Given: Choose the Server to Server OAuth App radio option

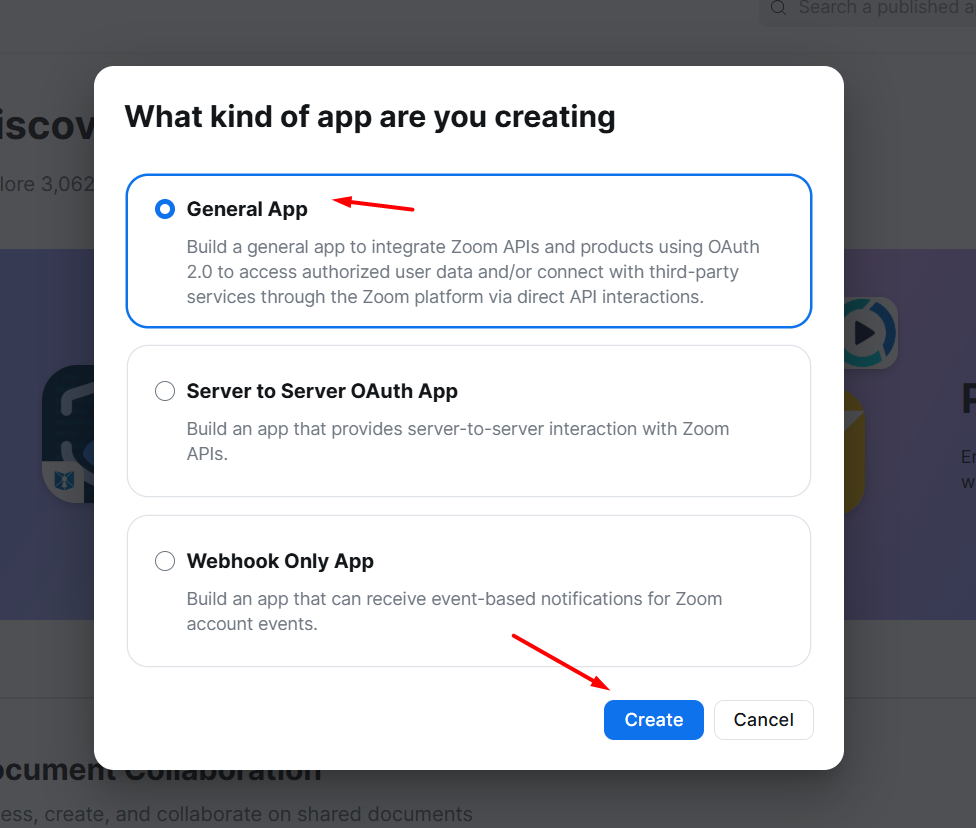Looking at the screenshot, I should pos(165,391).
